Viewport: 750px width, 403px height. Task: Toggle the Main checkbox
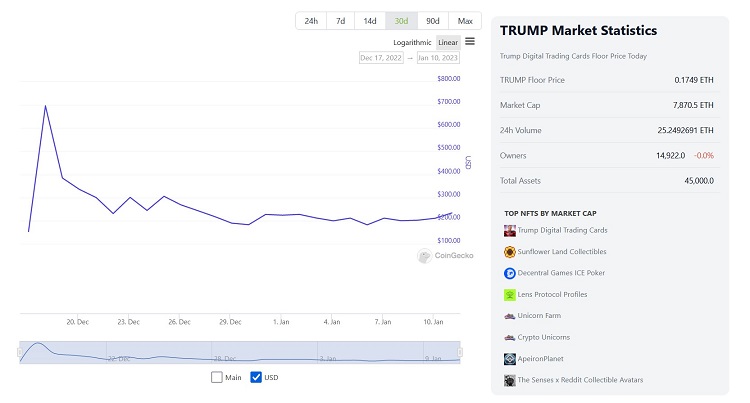click(x=217, y=377)
